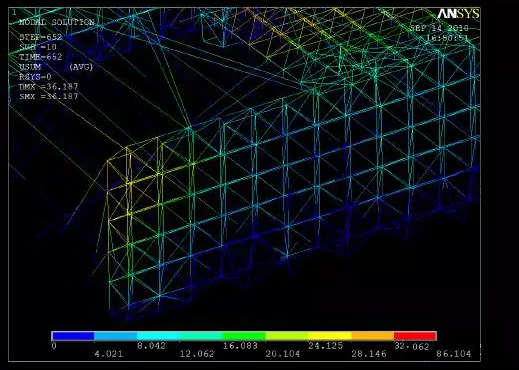519x370 pixels.
Task: Click the ANSYS logo in the corner
Action: click(458, 14)
